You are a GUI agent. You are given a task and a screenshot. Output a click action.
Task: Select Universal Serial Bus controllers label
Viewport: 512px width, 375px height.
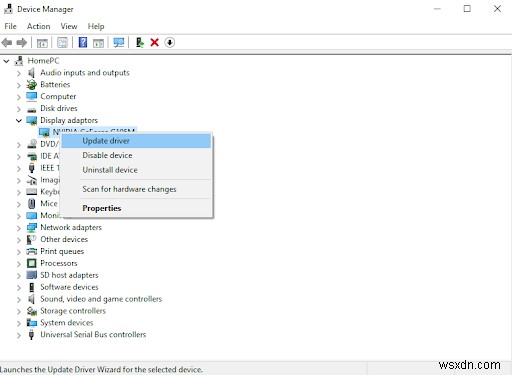coord(93,335)
